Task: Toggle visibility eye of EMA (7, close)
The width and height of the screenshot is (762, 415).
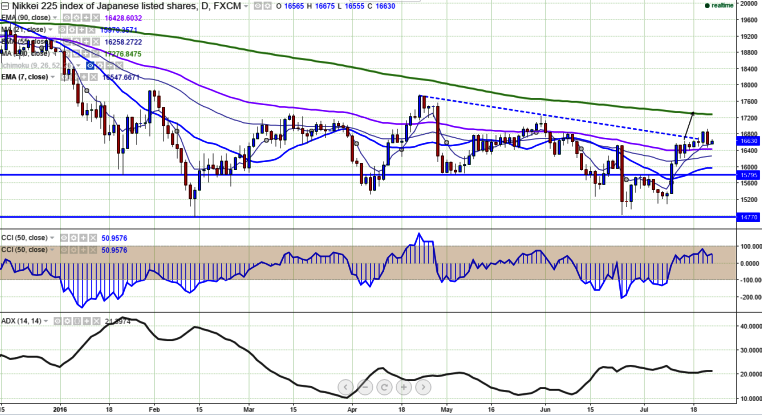Action: point(65,77)
